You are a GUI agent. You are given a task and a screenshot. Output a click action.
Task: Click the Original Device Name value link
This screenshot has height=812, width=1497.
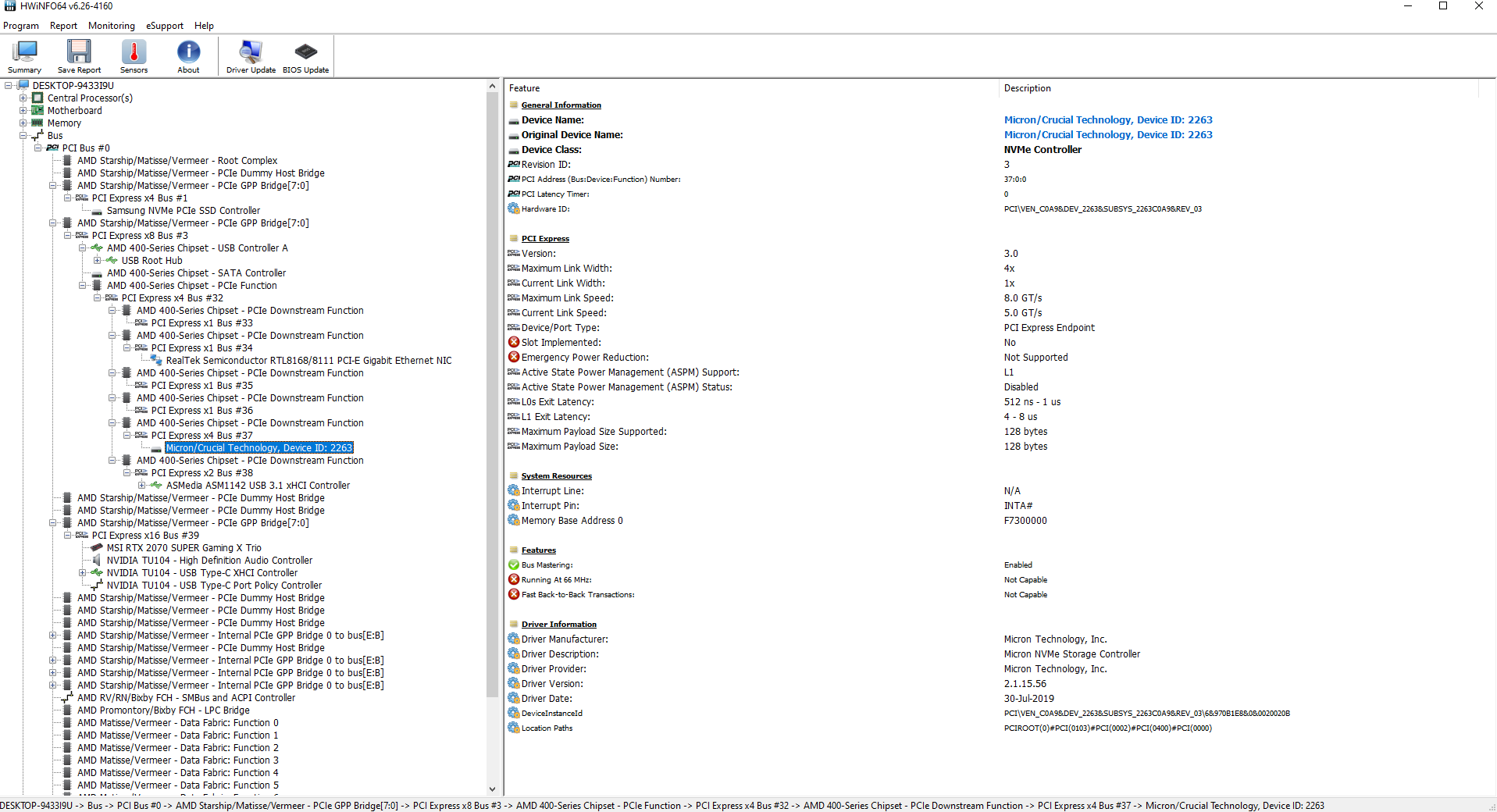[x=1108, y=134]
